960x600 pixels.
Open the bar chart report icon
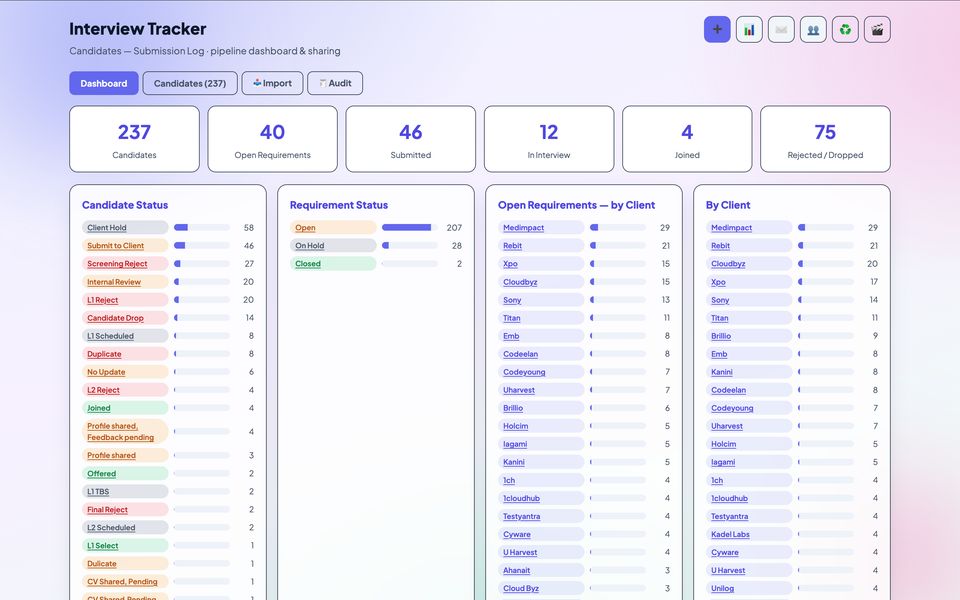pyautogui.click(x=749, y=29)
